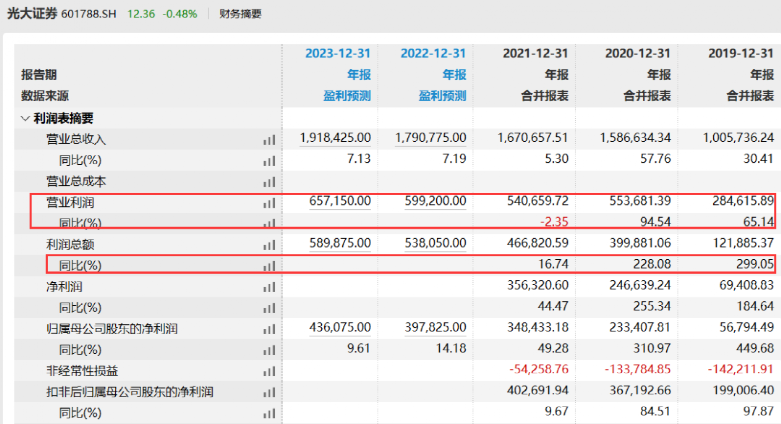Open the 财务摘要 tab
The image size is (781, 424).
pyautogui.click(x=240, y=14)
